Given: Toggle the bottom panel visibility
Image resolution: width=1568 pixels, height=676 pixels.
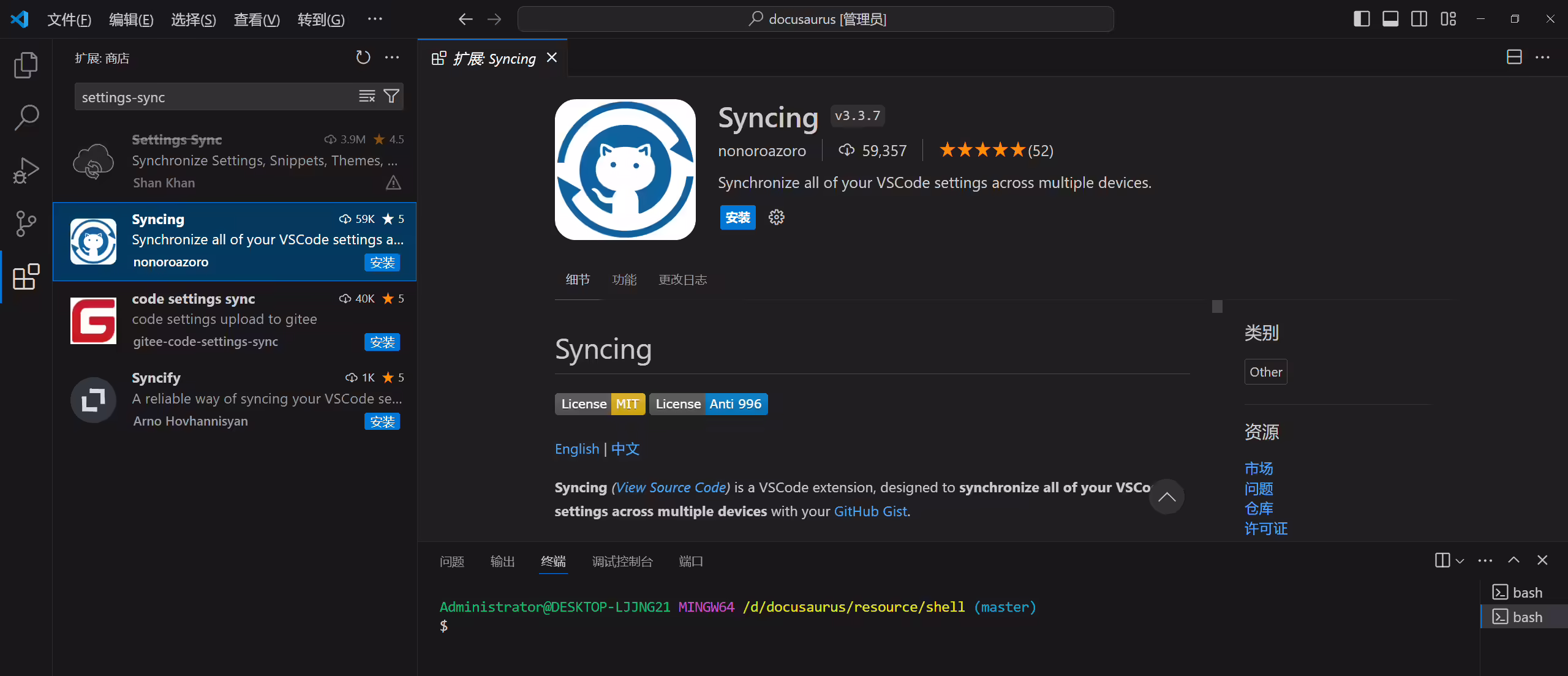Looking at the screenshot, I should (1390, 19).
